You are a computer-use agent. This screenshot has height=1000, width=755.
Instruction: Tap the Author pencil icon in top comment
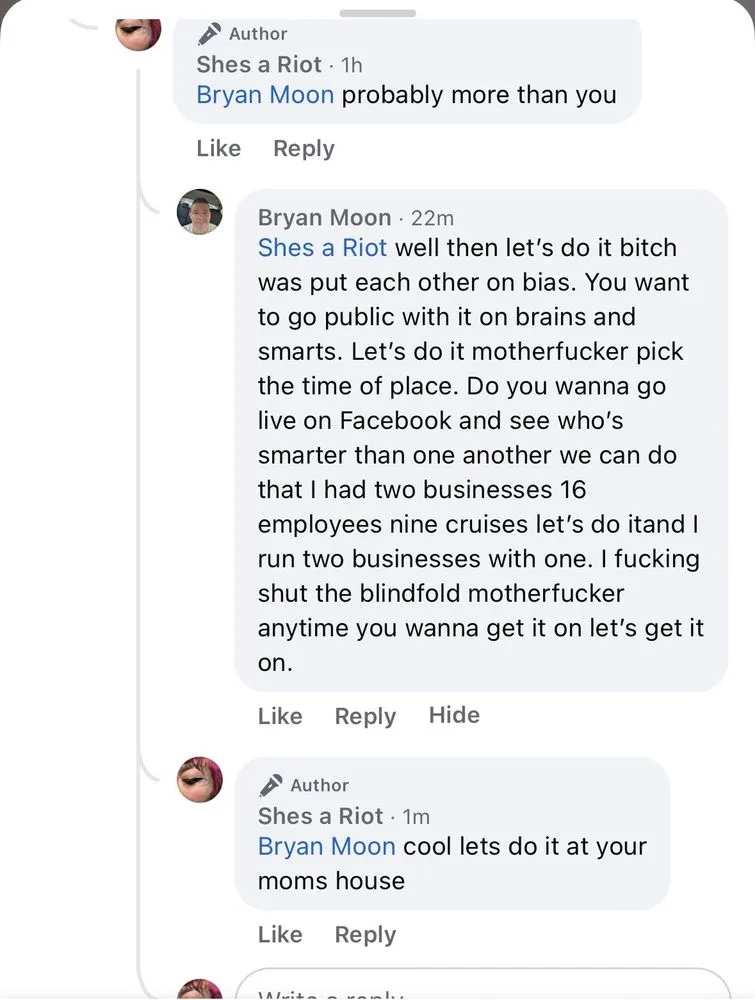pyautogui.click(x=209, y=34)
